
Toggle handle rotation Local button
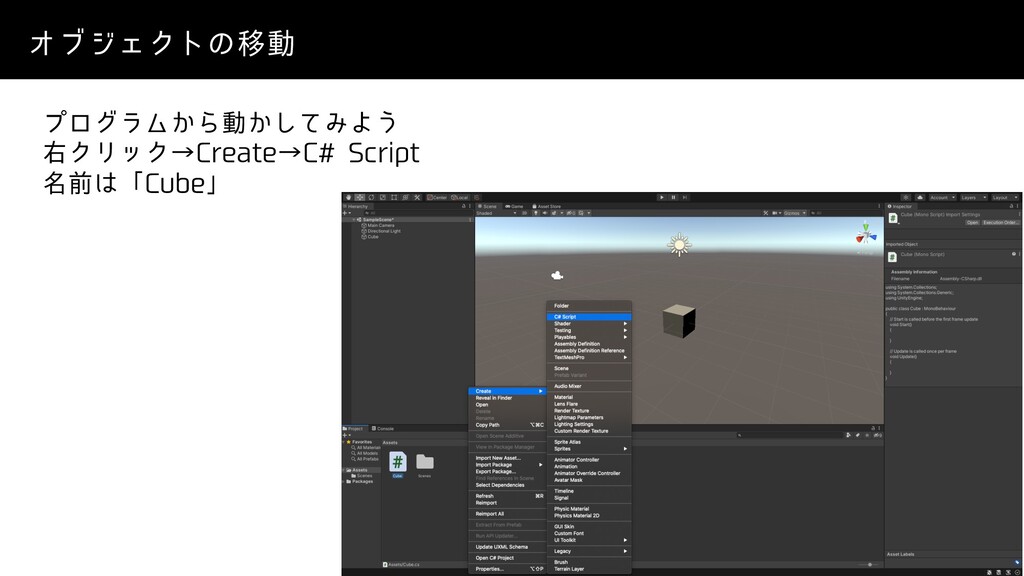click(460, 197)
